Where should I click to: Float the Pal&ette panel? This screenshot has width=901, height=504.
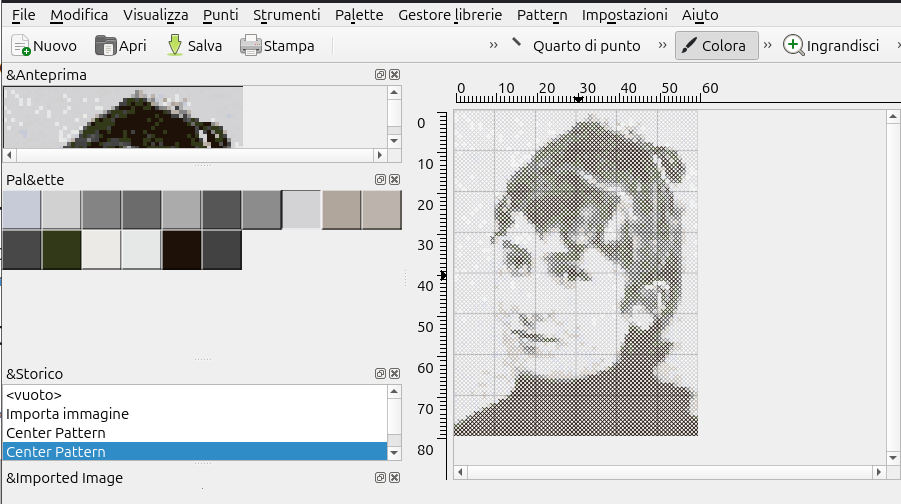(x=380, y=179)
